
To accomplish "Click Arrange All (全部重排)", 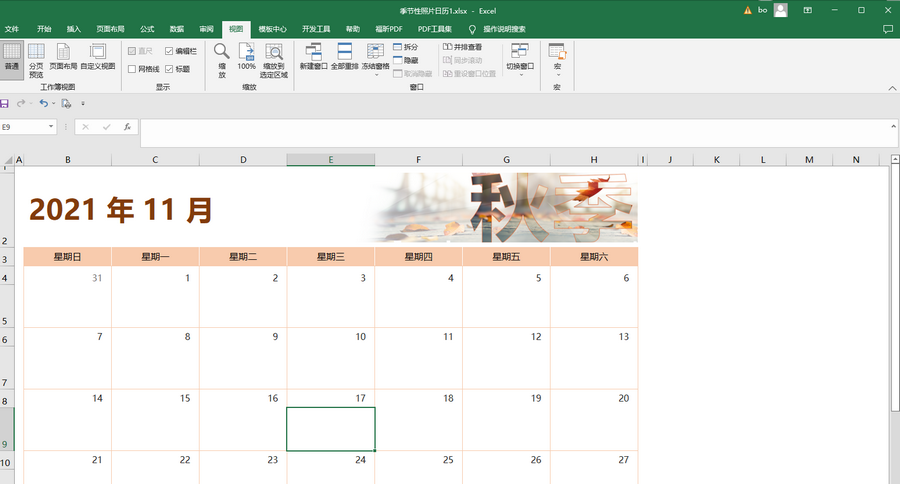I will pyautogui.click(x=344, y=57).
